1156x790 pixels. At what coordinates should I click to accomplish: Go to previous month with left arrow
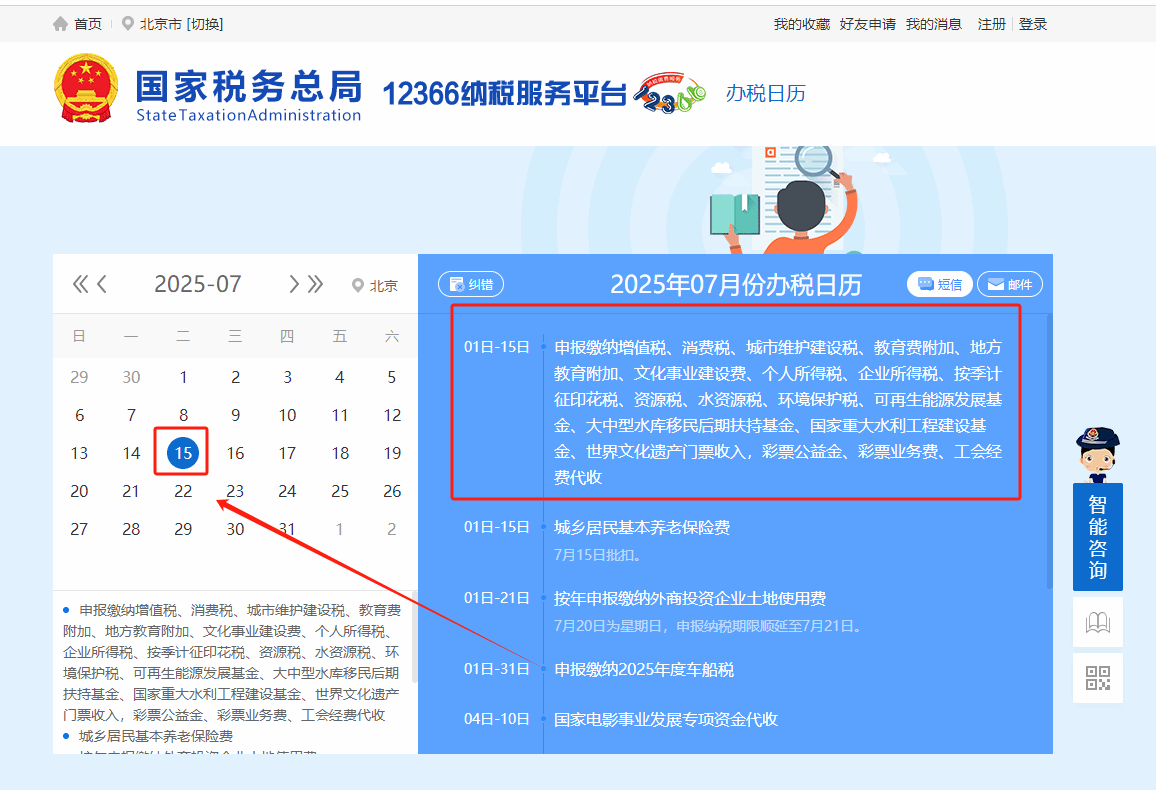[x=102, y=284]
